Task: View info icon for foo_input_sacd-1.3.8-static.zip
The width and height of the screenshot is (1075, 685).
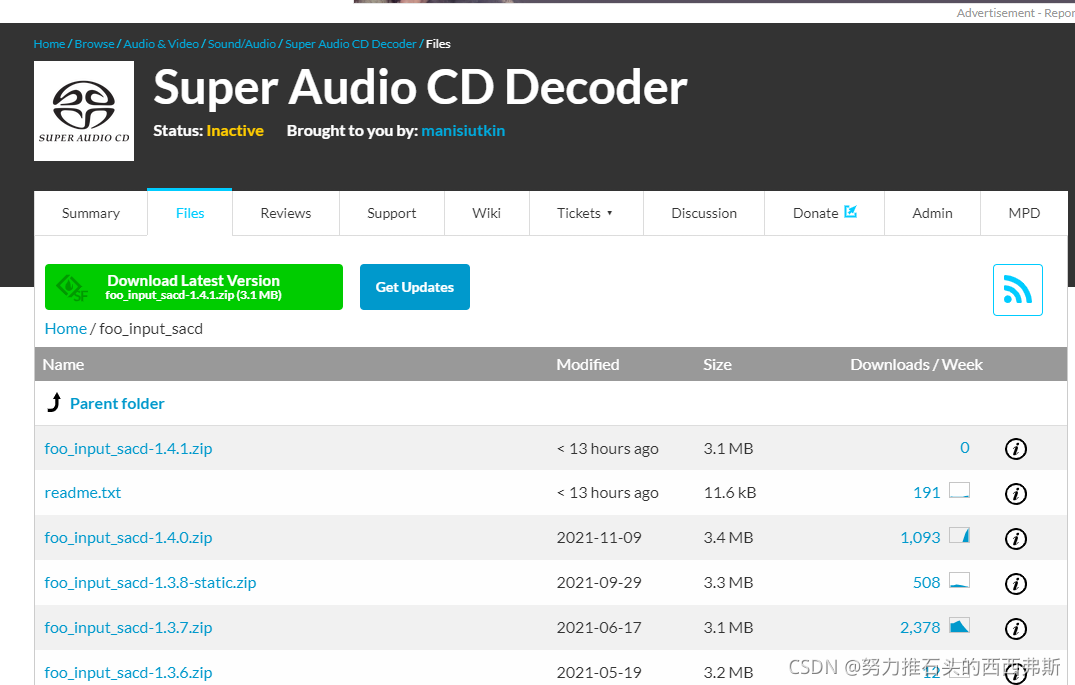Action: (1015, 584)
